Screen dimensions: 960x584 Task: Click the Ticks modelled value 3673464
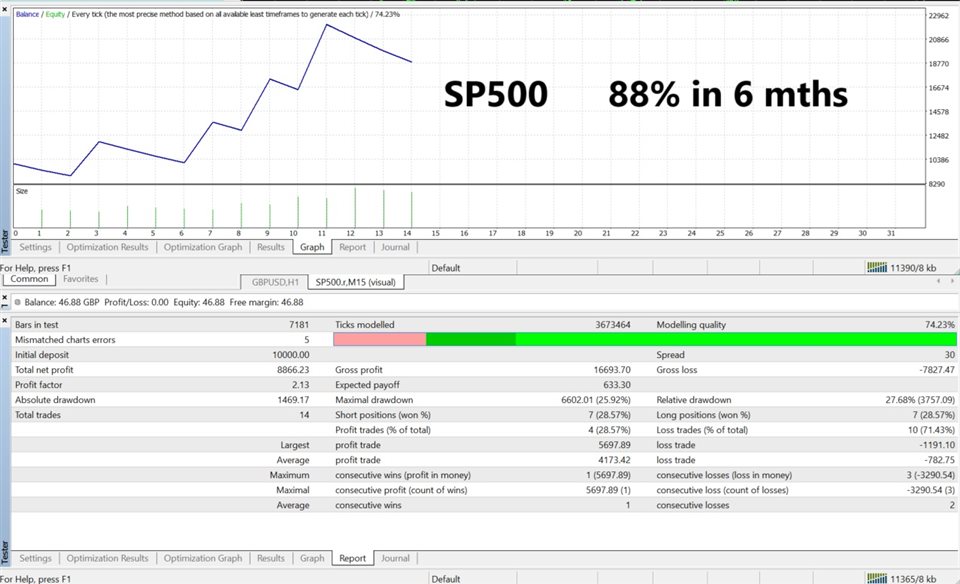613,324
